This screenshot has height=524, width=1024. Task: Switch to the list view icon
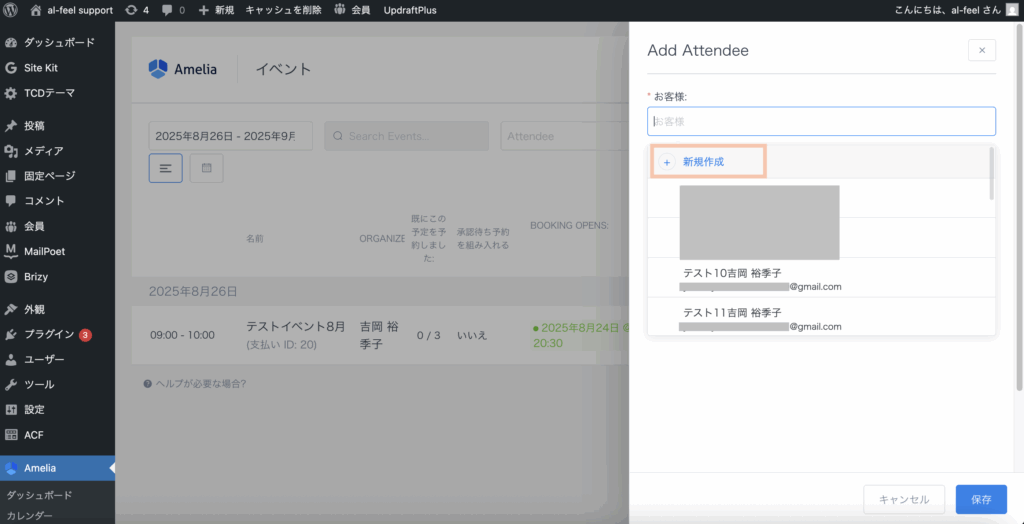point(165,168)
